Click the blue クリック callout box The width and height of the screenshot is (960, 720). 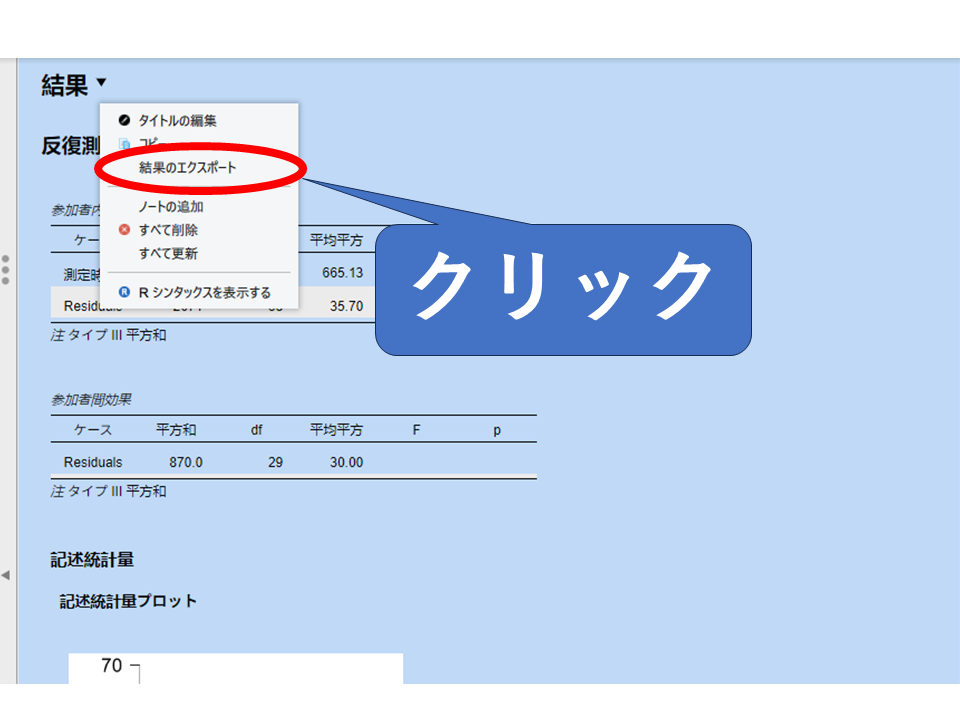coord(563,290)
